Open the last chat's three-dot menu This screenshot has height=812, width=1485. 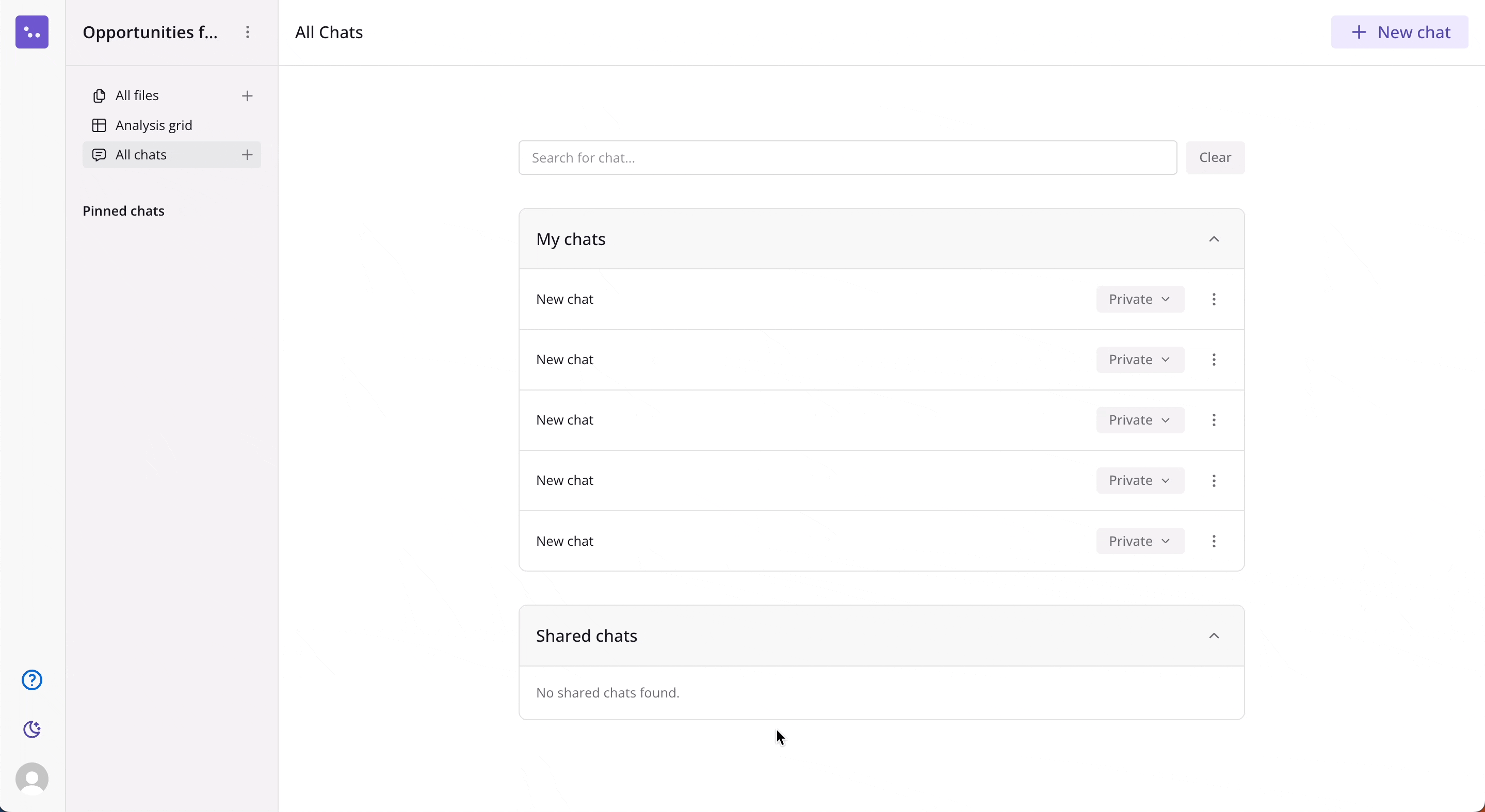[1214, 541]
